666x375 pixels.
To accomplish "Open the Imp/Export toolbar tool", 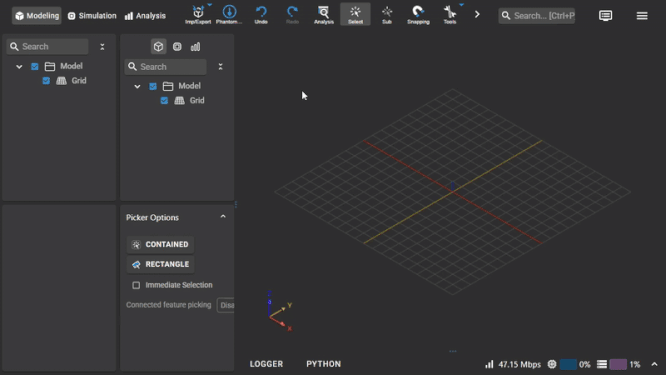I will [x=198, y=14].
